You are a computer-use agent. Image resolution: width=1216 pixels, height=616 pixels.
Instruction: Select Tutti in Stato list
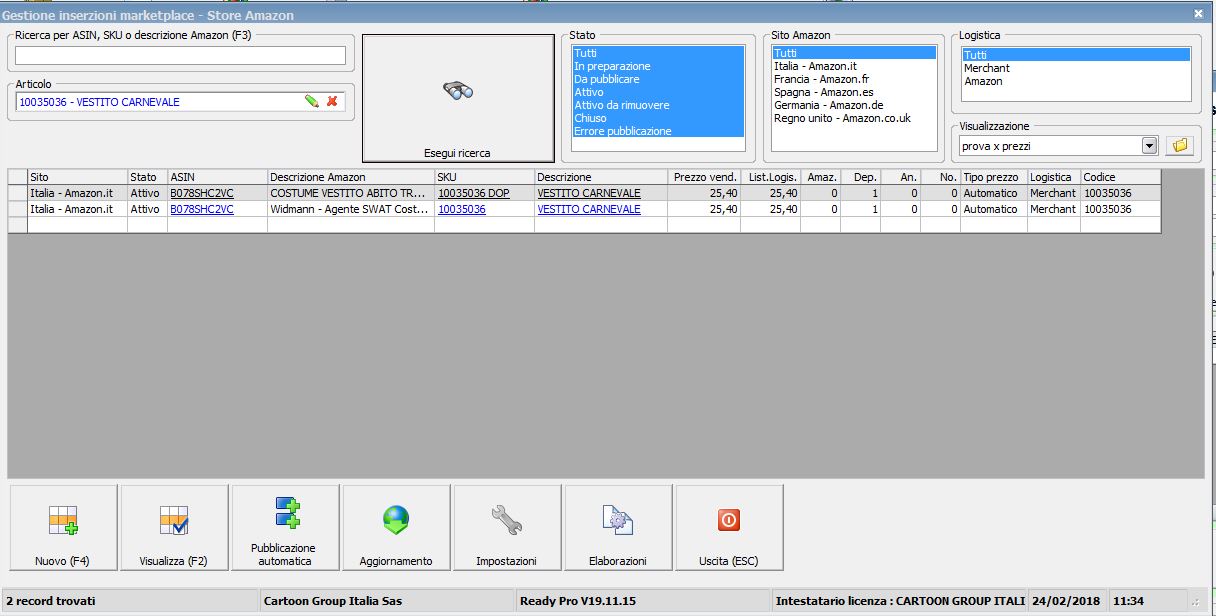pos(658,53)
